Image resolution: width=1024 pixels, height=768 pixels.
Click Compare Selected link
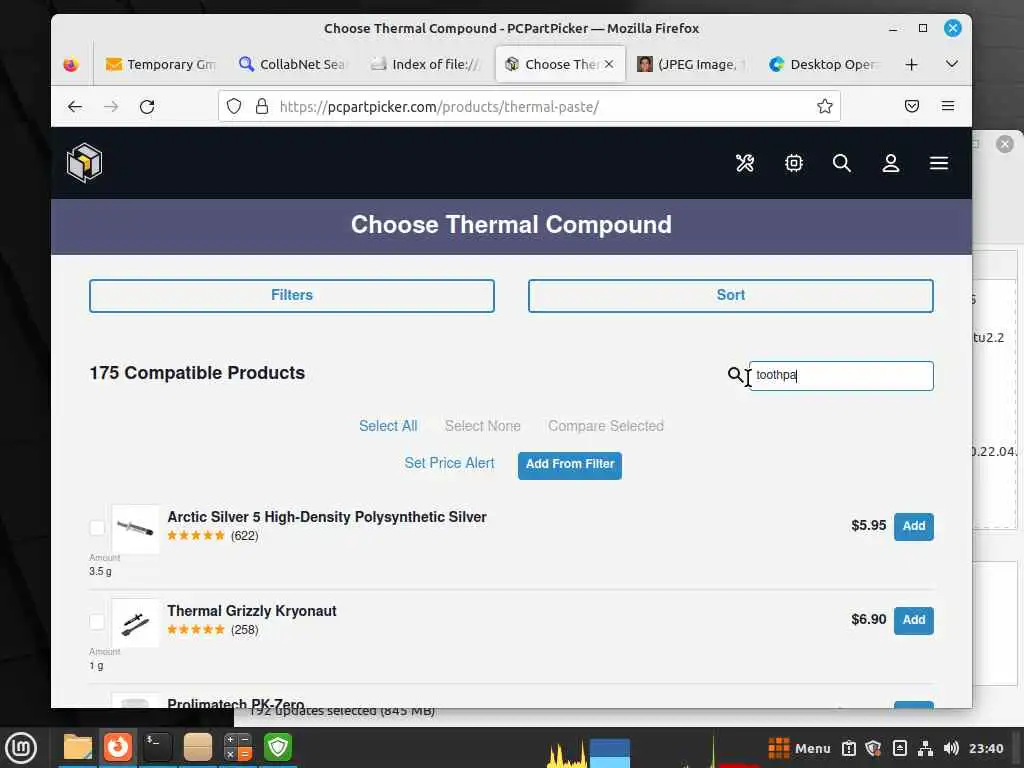point(606,426)
